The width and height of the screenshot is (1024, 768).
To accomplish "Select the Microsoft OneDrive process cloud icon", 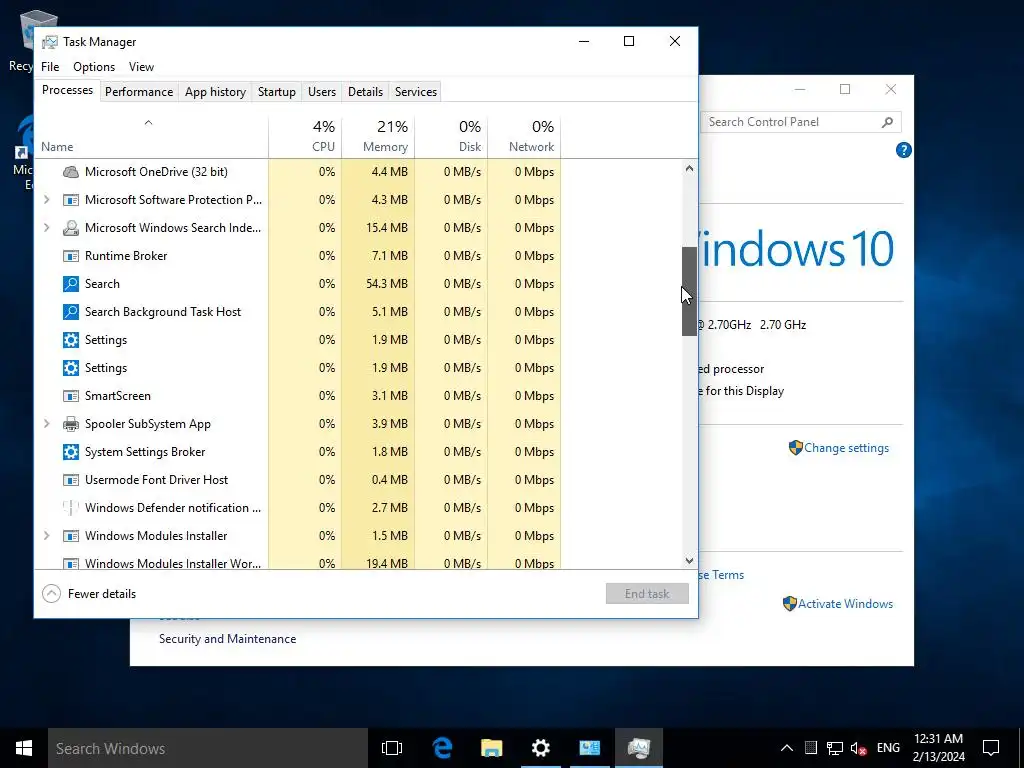I will pos(71,172).
